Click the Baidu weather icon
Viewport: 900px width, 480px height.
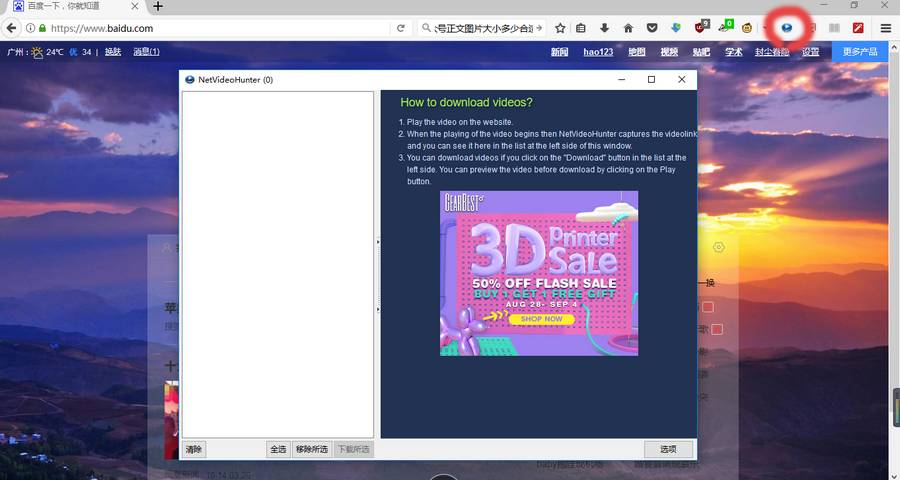(x=37, y=52)
